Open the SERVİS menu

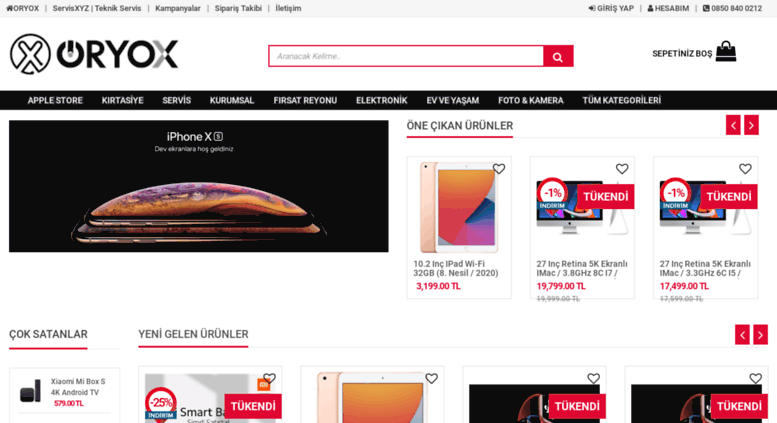pyautogui.click(x=176, y=101)
